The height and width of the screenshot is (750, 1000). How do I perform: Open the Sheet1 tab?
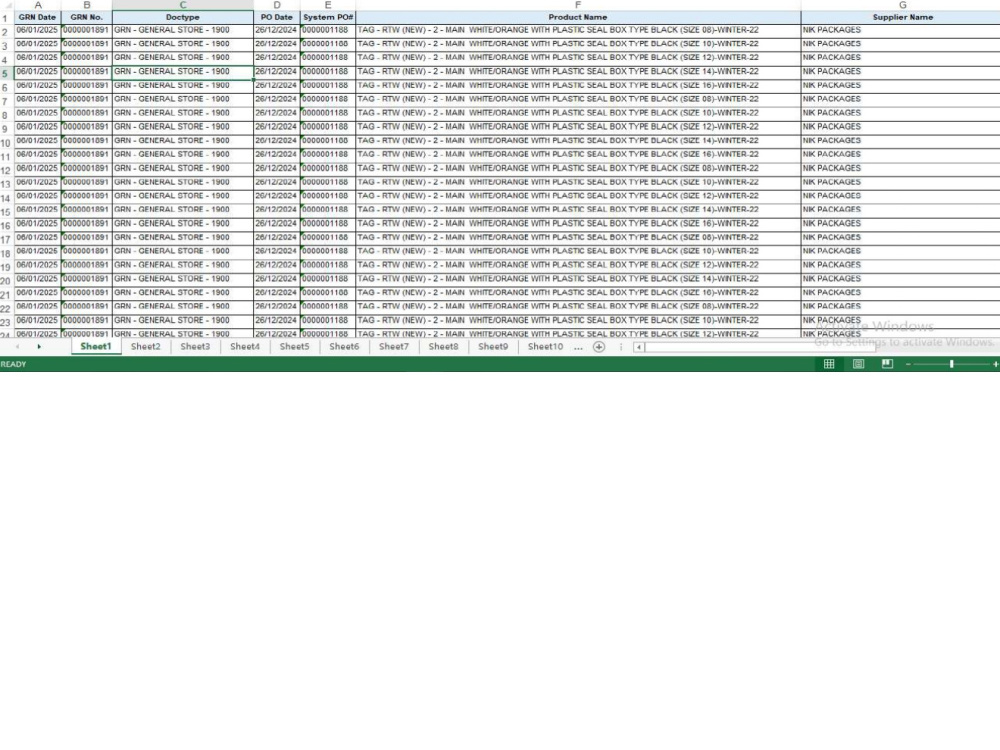click(96, 346)
